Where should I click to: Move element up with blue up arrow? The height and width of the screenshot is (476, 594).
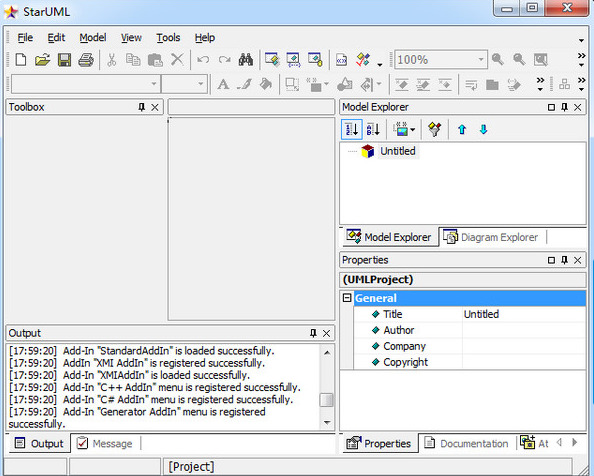pos(462,130)
